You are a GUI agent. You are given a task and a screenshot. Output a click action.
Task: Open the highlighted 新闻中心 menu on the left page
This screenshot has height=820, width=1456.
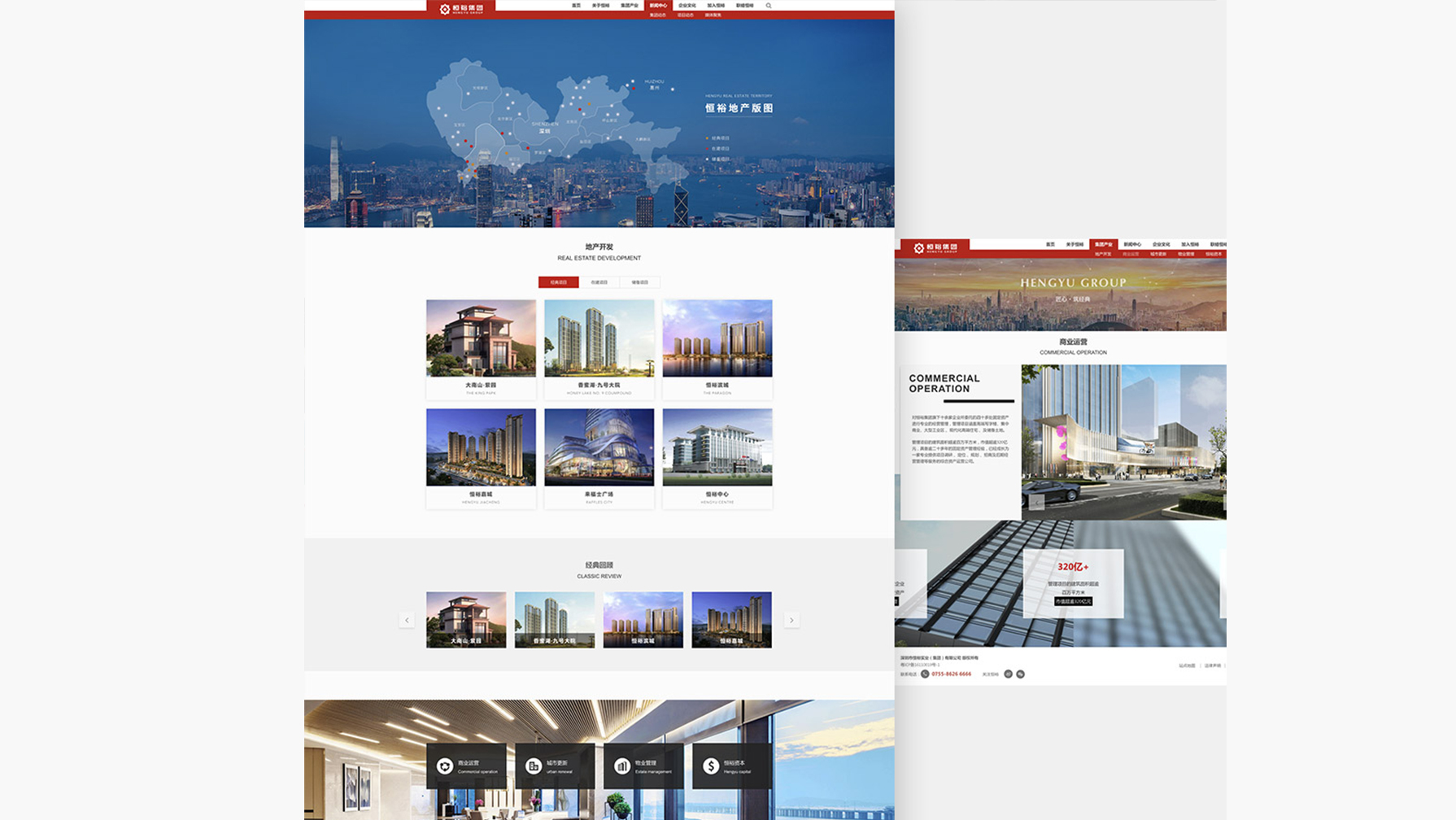(x=657, y=6)
